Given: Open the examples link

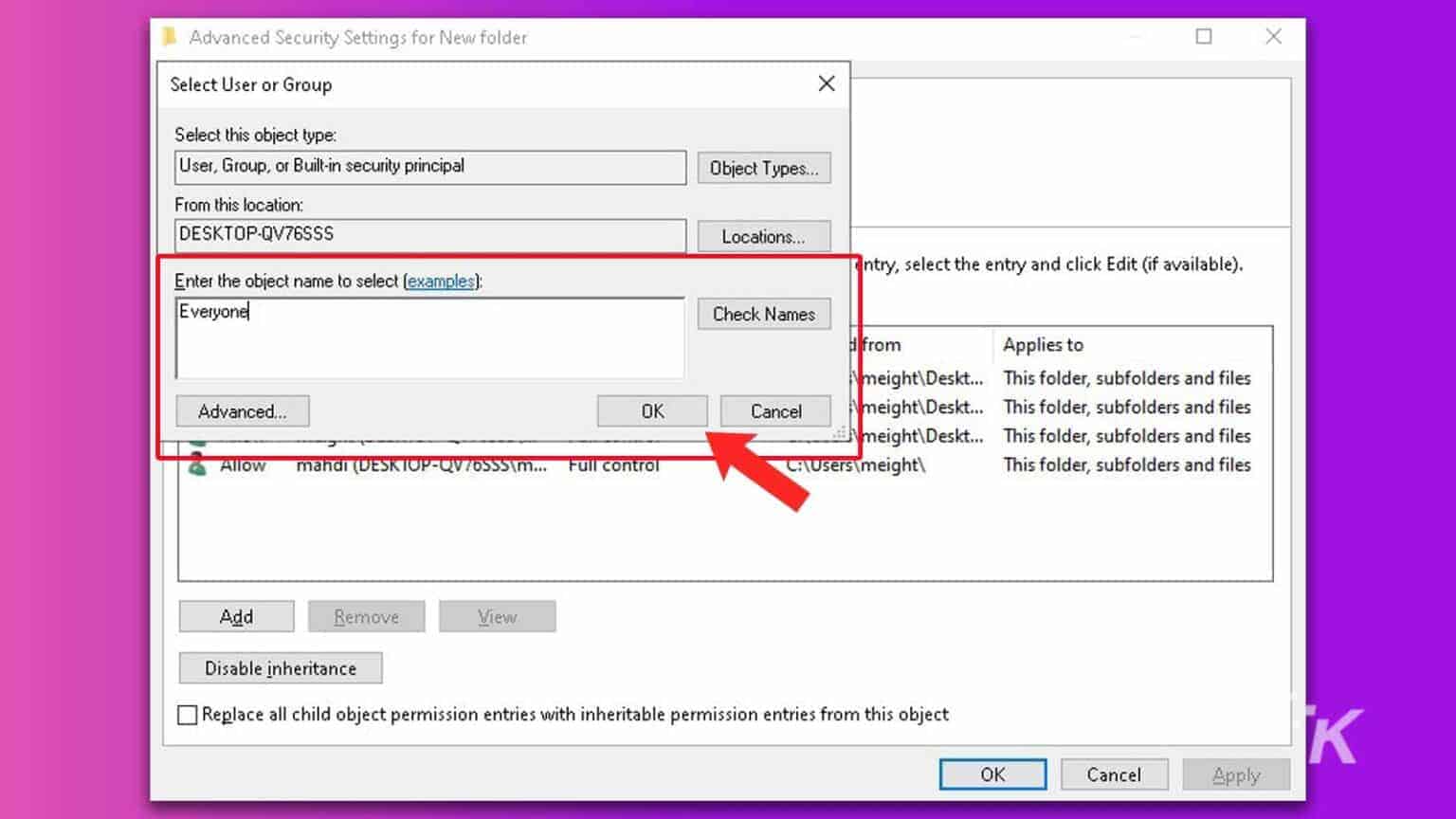Looking at the screenshot, I should pyautogui.click(x=442, y=281).
